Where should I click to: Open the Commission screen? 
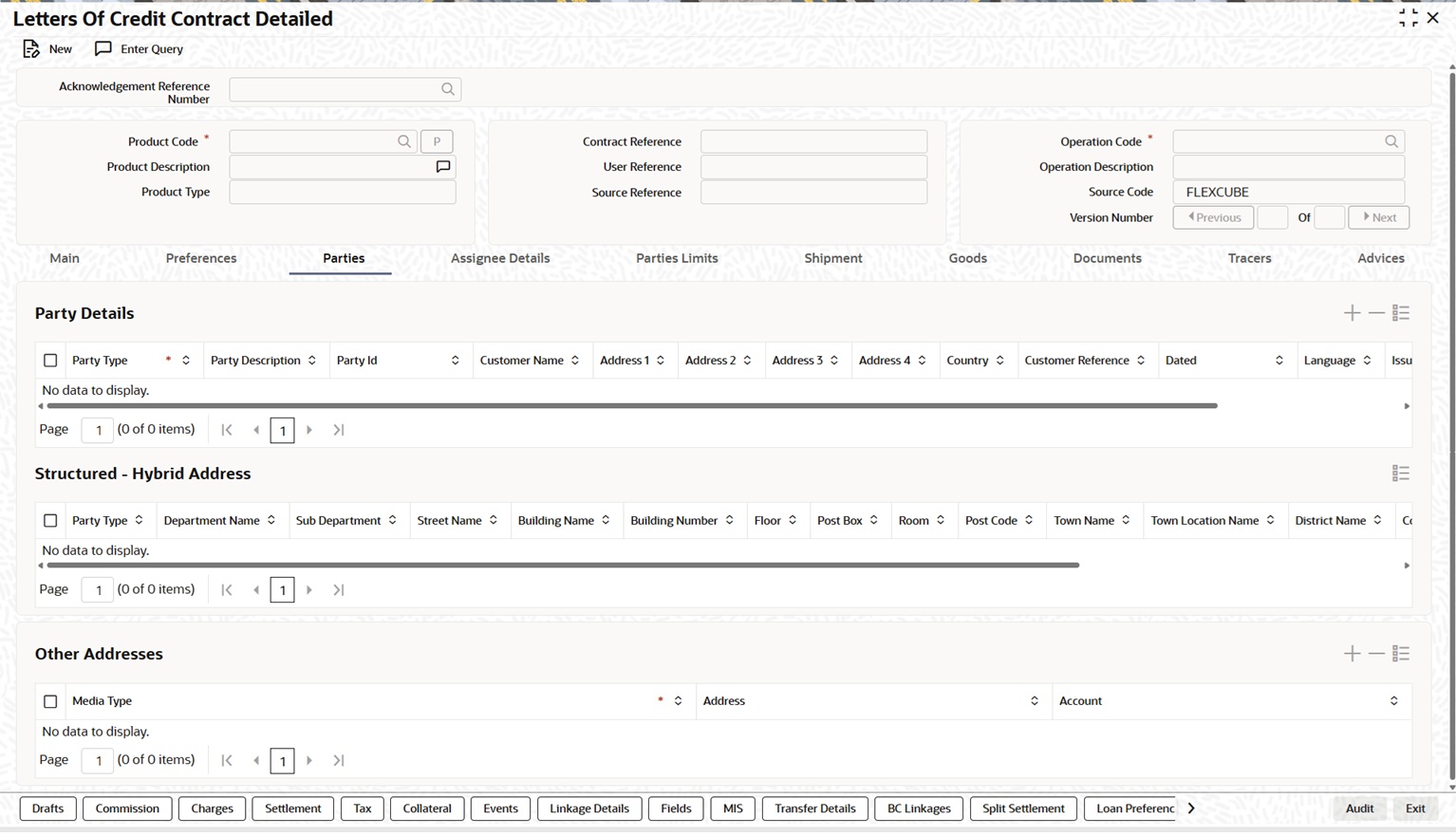click(x=127, y=808)
